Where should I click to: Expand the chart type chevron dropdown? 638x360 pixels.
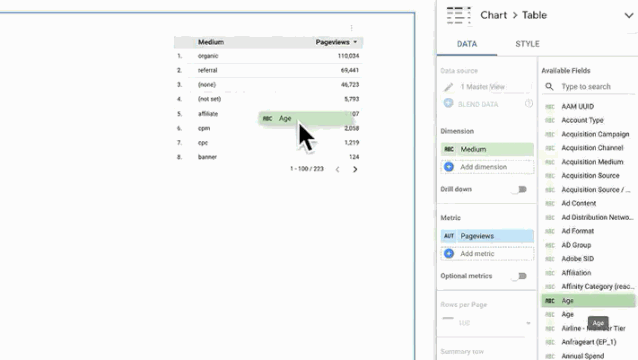629,15
